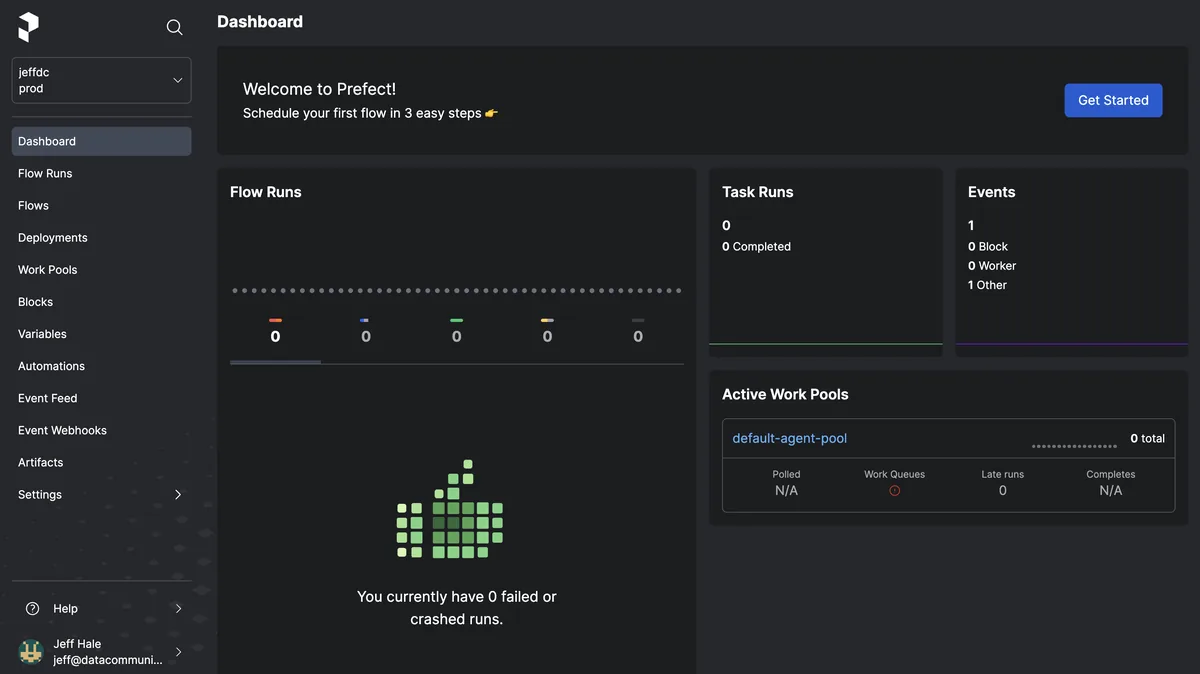Click the Events card heading
Screen dimensions: 1200x674
992,192
